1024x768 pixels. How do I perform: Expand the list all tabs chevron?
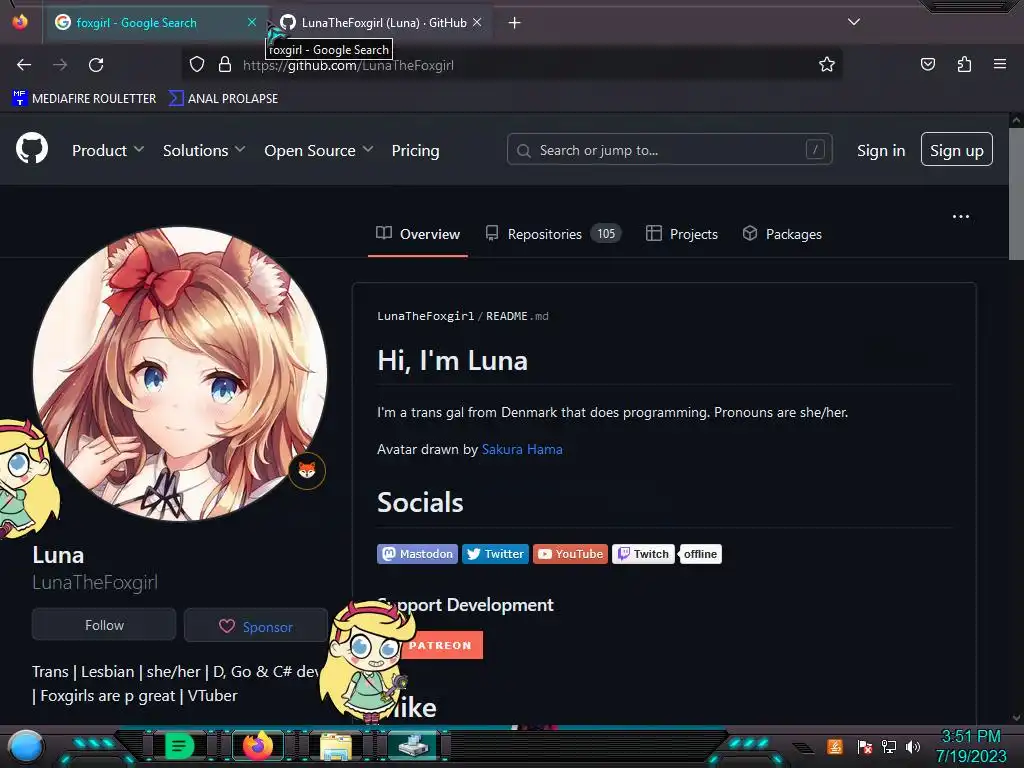coord(854,22)
